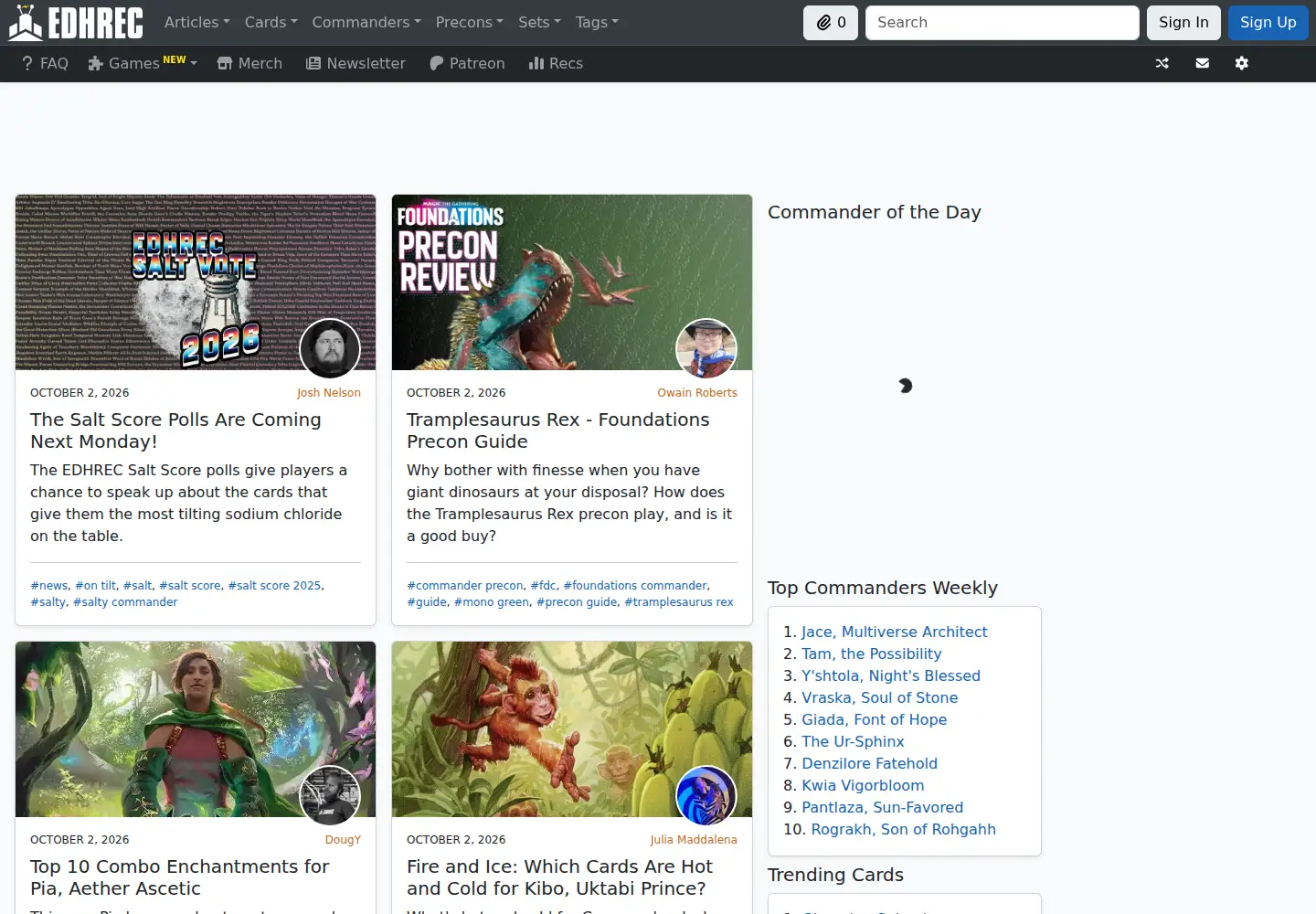Open Y'shtola, Night's Blessed commander
This screenshot has width=1316, height=914.
point(891,675)
